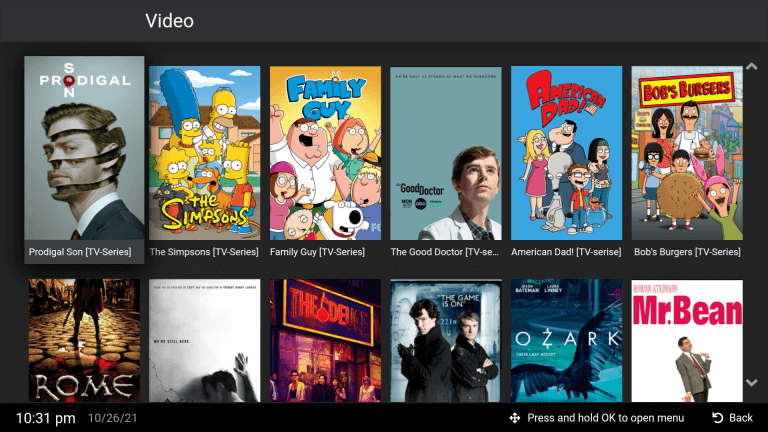Open the Mr. Bean poster
This screenshot has height=432, width=768.
687,340
